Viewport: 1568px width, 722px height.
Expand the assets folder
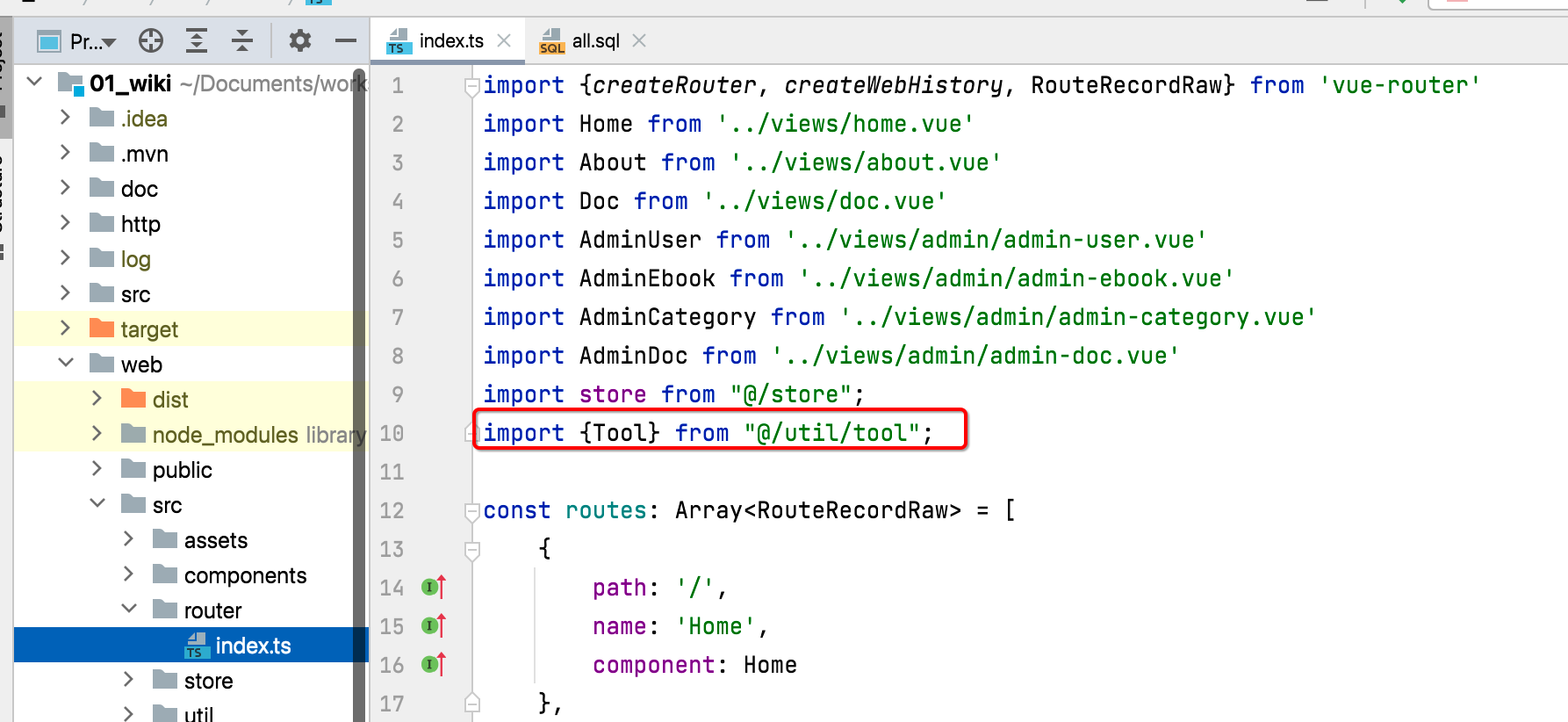pos(128,538)
